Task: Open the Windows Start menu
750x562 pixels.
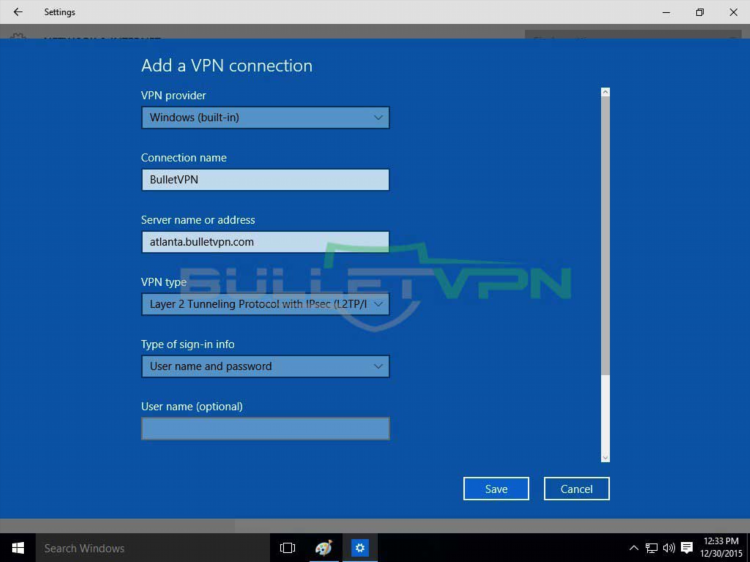Action: [x=18, y=548]
